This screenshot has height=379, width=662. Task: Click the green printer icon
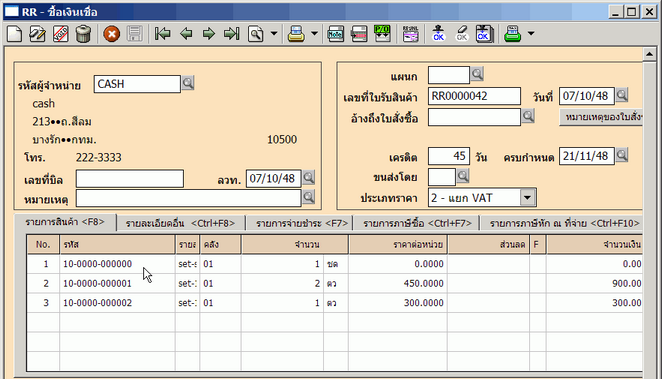[x=513, y=34]
